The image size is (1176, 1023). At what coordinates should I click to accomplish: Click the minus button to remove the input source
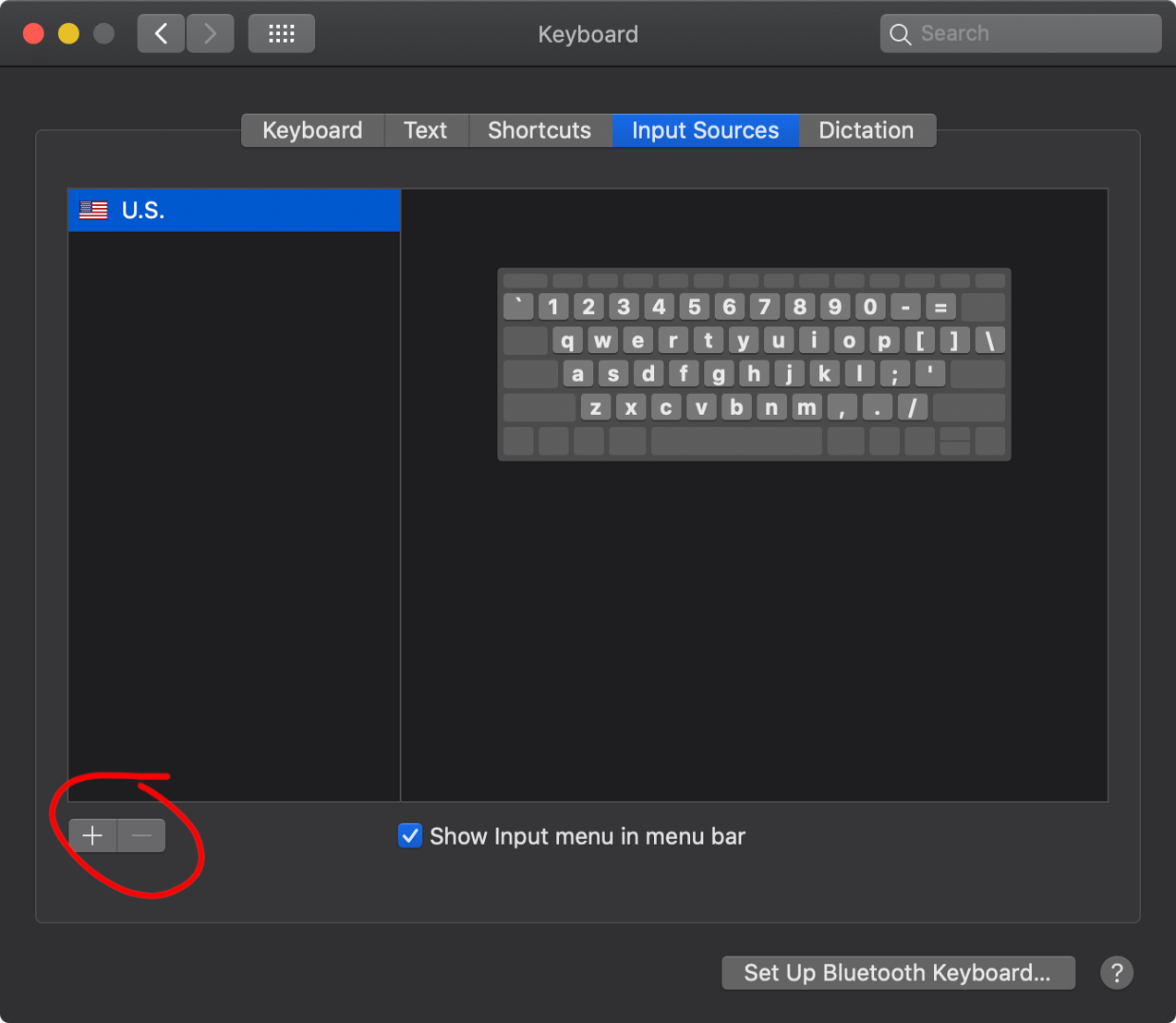(141, 836)
